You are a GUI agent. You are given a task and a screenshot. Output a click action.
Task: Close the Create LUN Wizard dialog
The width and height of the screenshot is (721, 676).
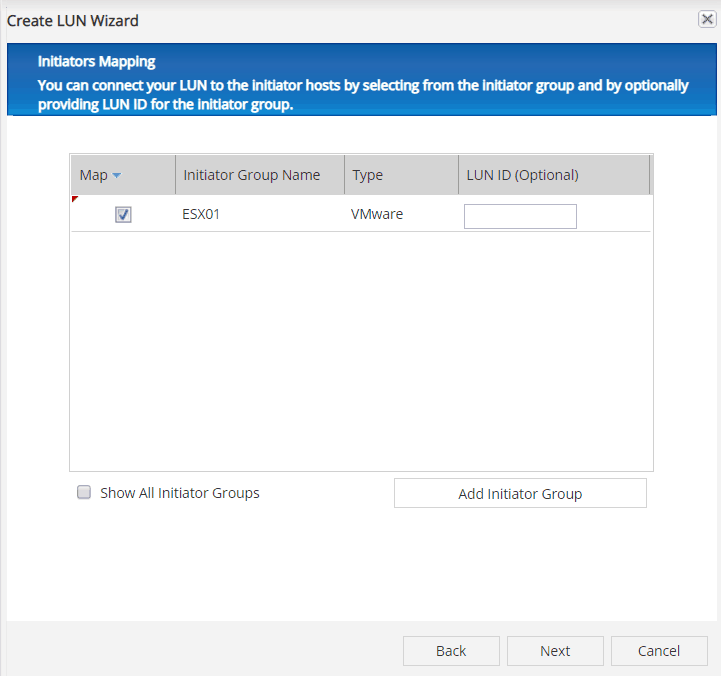[706, 19]
